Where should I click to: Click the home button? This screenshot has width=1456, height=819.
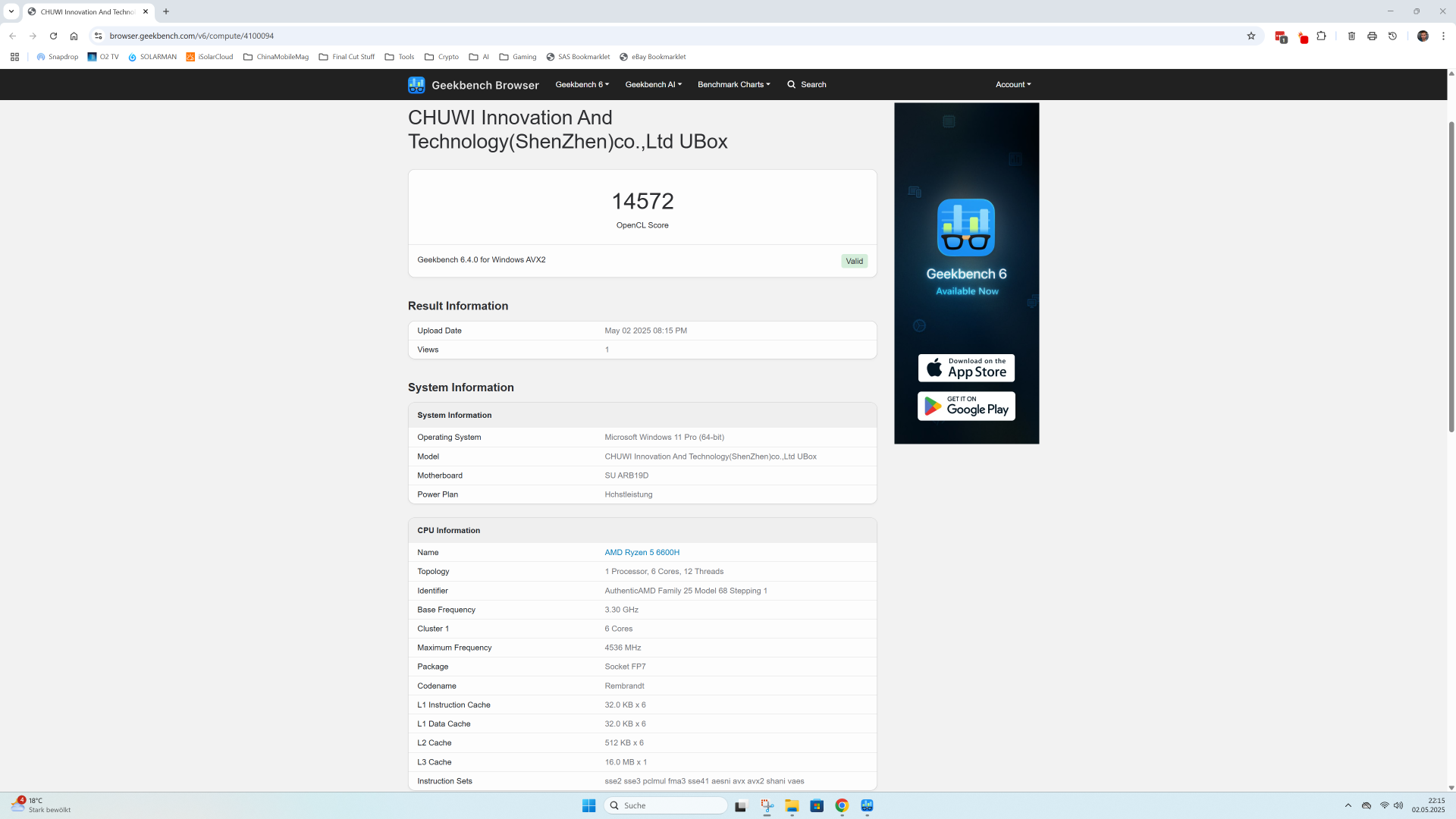click(x=74, y=36)
